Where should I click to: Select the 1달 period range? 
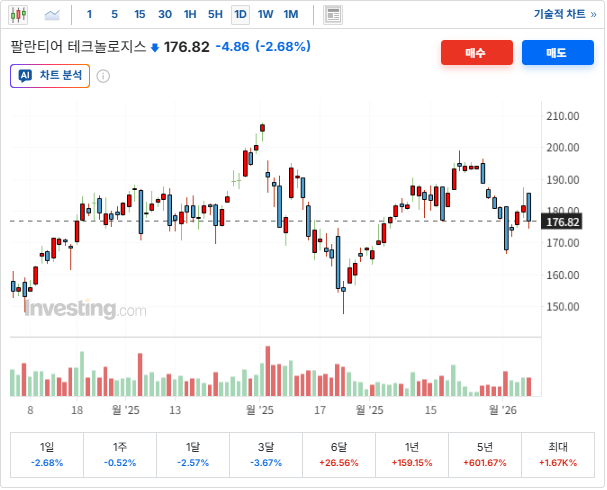pyautogui.click(x=193, y=455)
